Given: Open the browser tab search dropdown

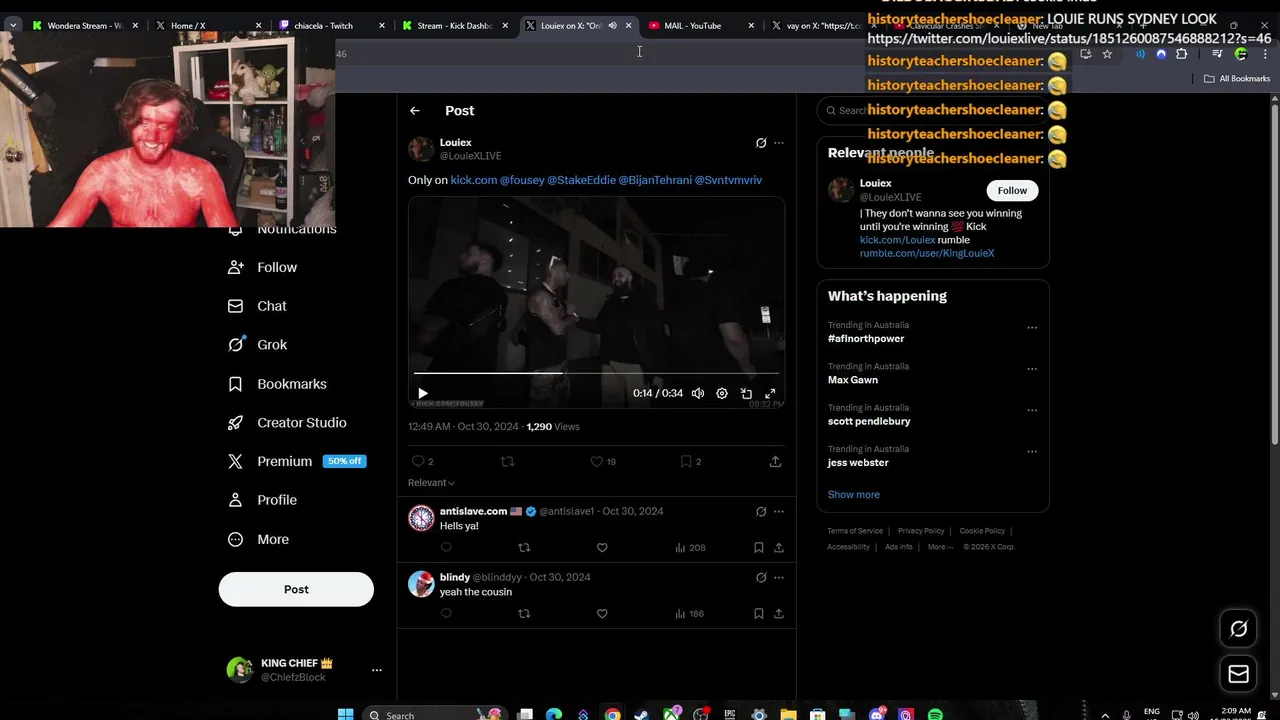Looking at the screenshot, I should pyautogui.click(x=13, y=26).
